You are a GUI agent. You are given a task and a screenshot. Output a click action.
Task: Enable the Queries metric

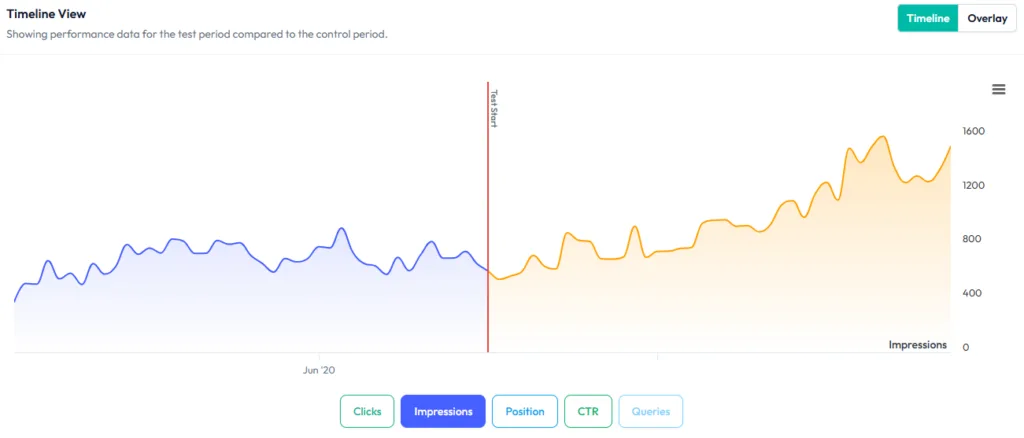(651, 411)
